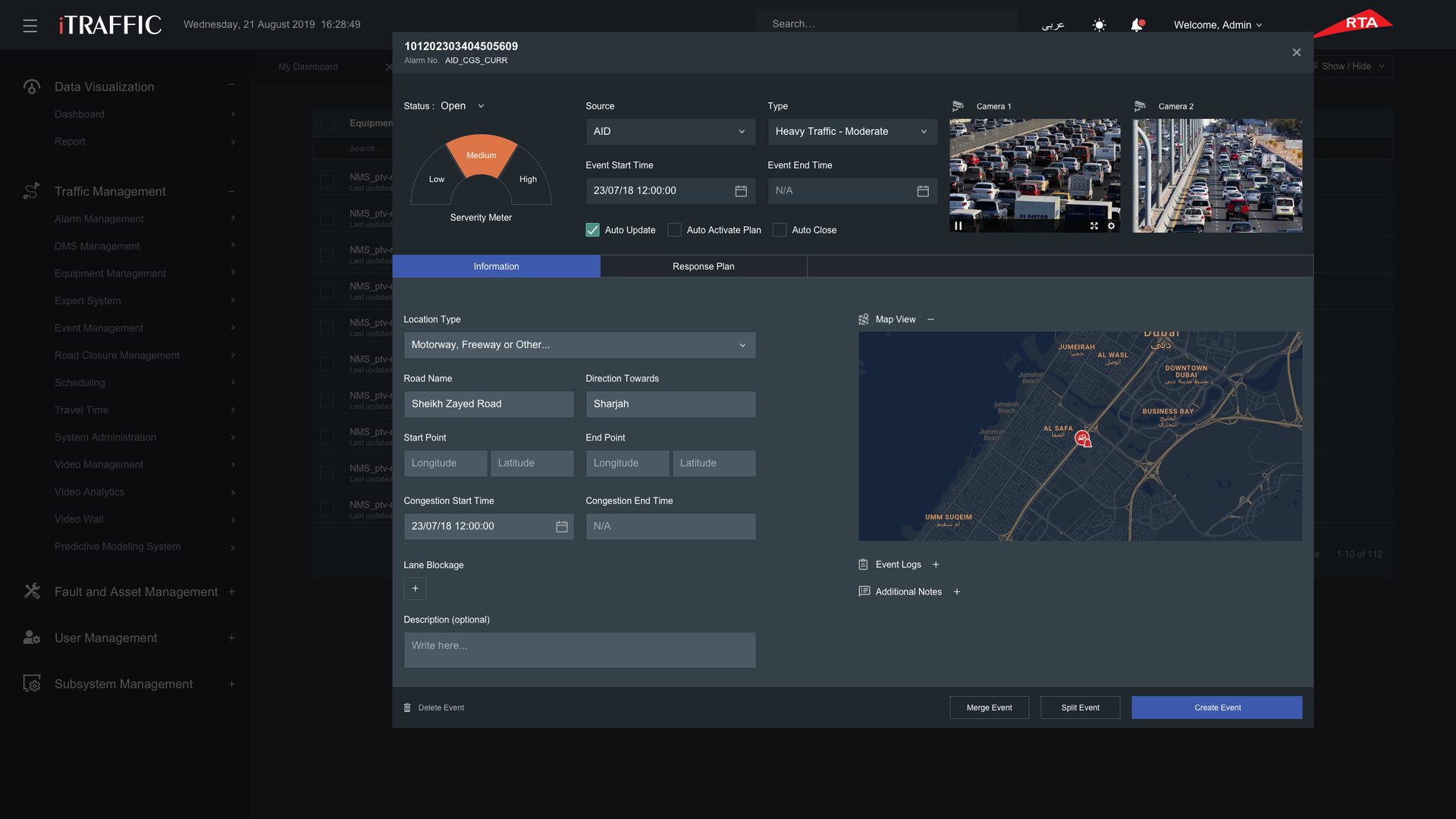
Task: Click the Merge Event button
Action: 990,708
